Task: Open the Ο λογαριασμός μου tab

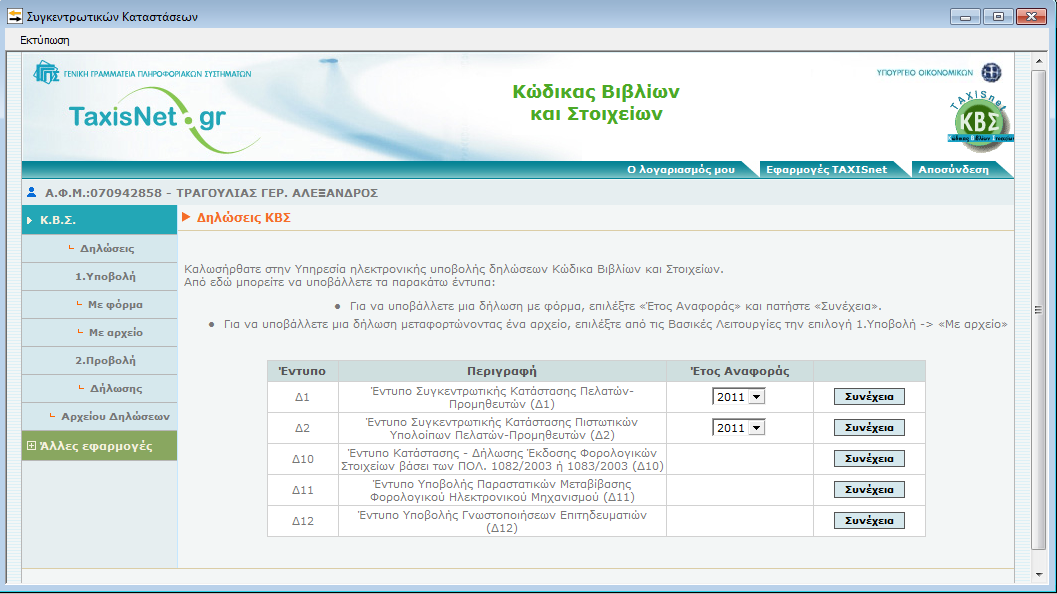Action: pyautogui.click(x=681, y=170)
